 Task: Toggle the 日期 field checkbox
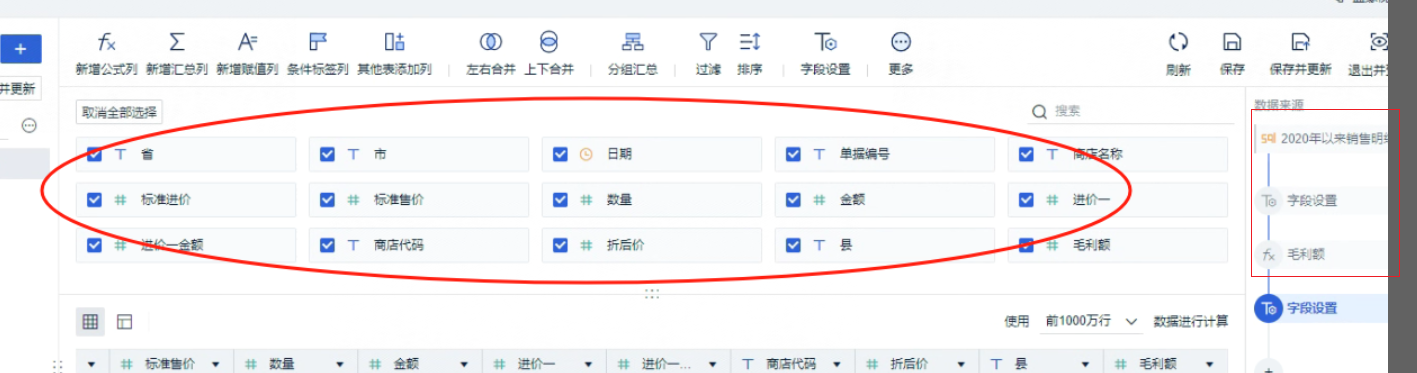(560, 154)
